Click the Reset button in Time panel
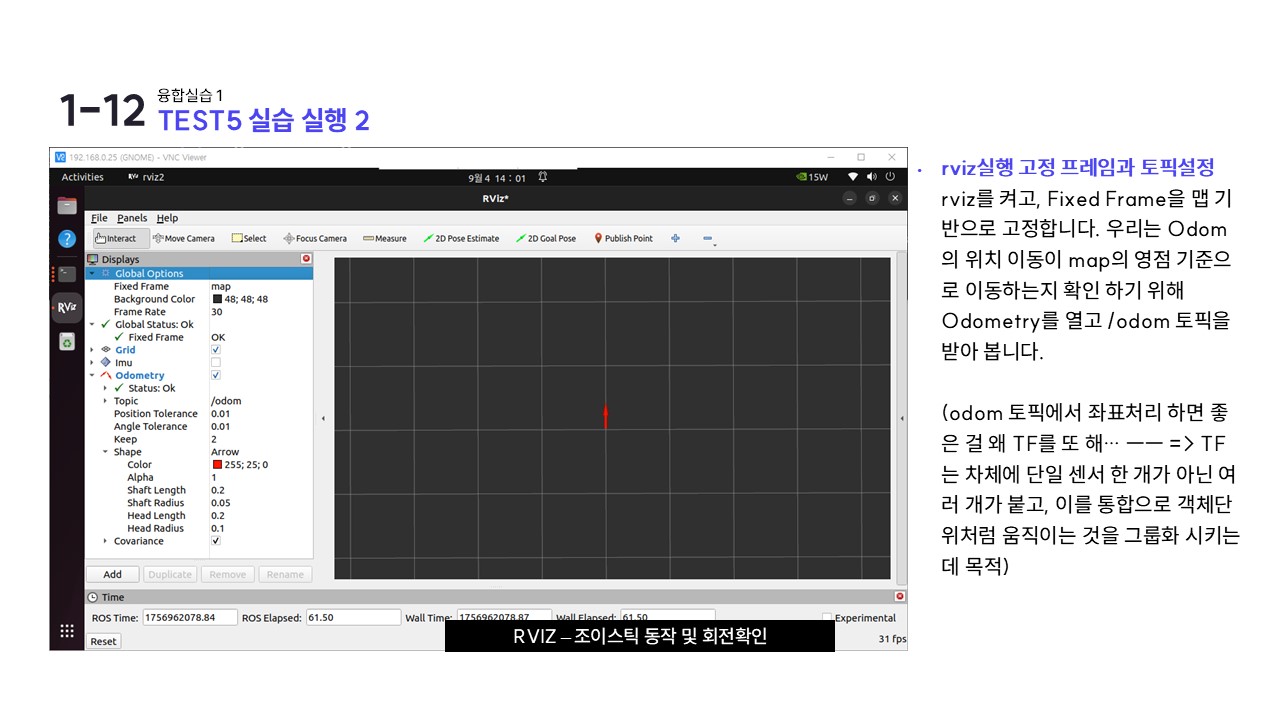This screenshot has width=1280, height=720. coord(103,641)
